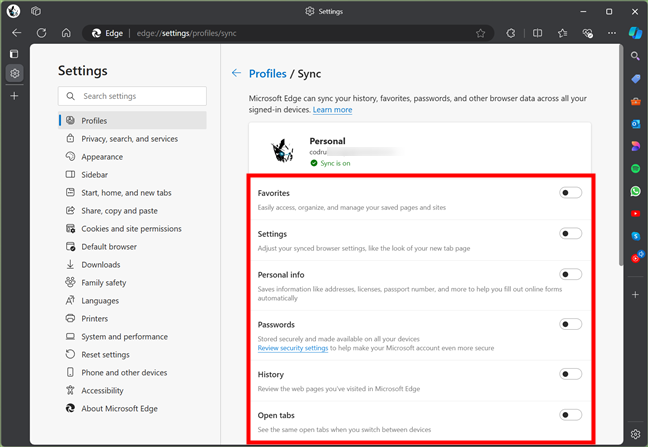Add this page to favorites star
648x447 pixels.
tap(480, 33)
